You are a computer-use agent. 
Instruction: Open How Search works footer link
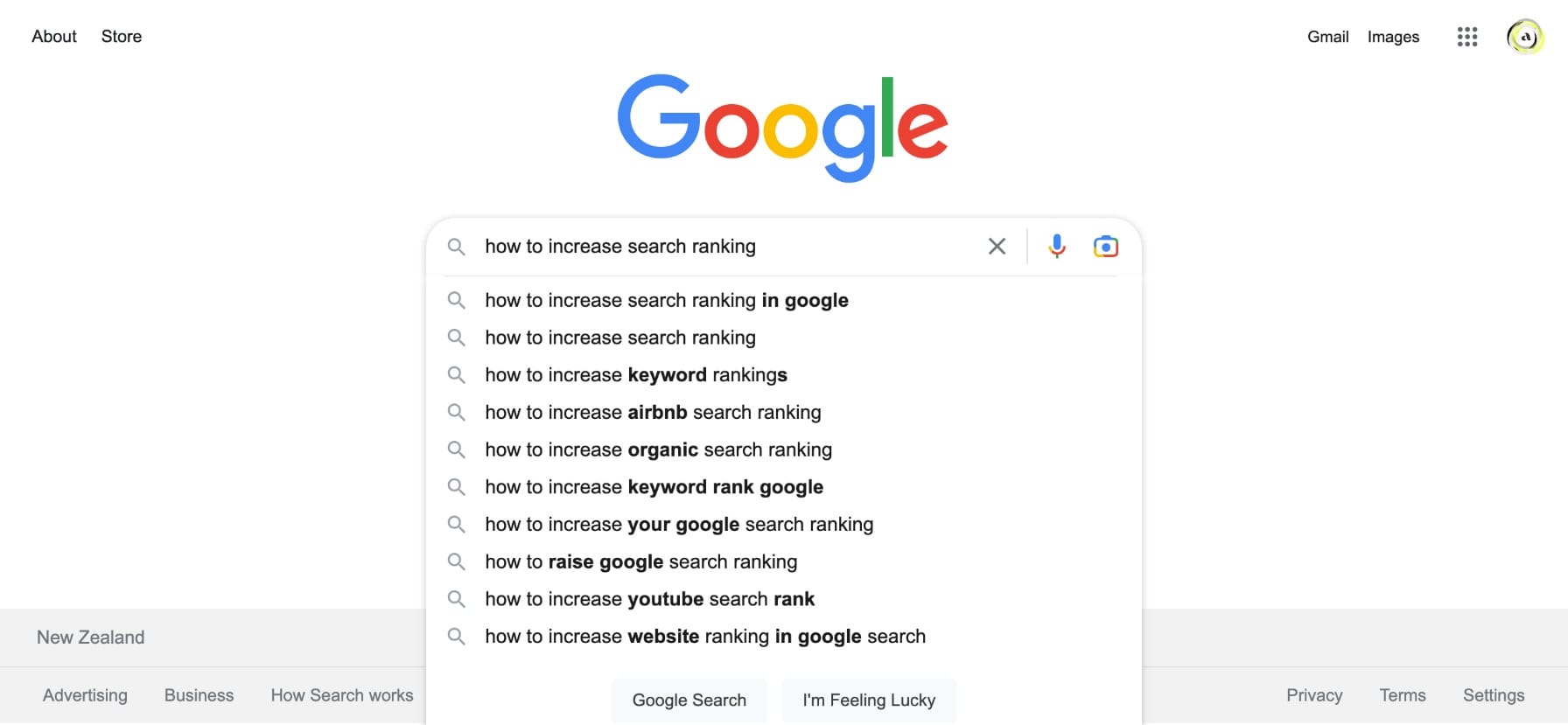point(342,695)
